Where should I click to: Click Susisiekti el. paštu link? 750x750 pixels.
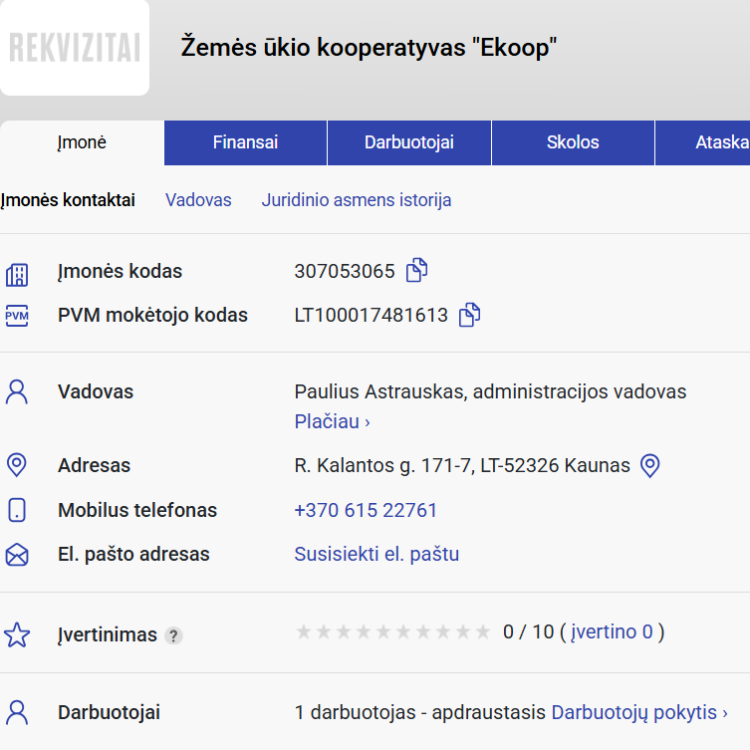point(376,554)
